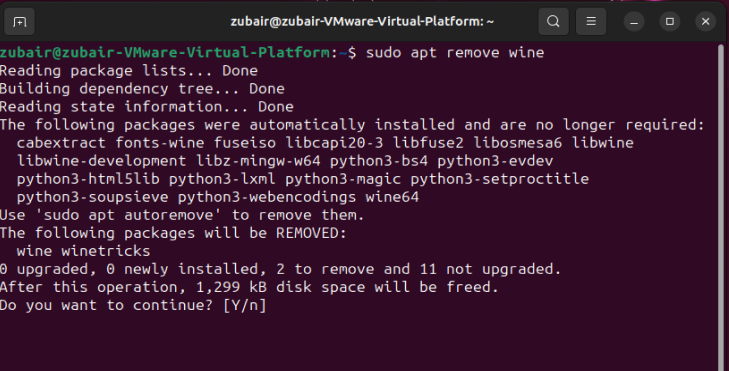Click the cabextract package name

[61, 143]
